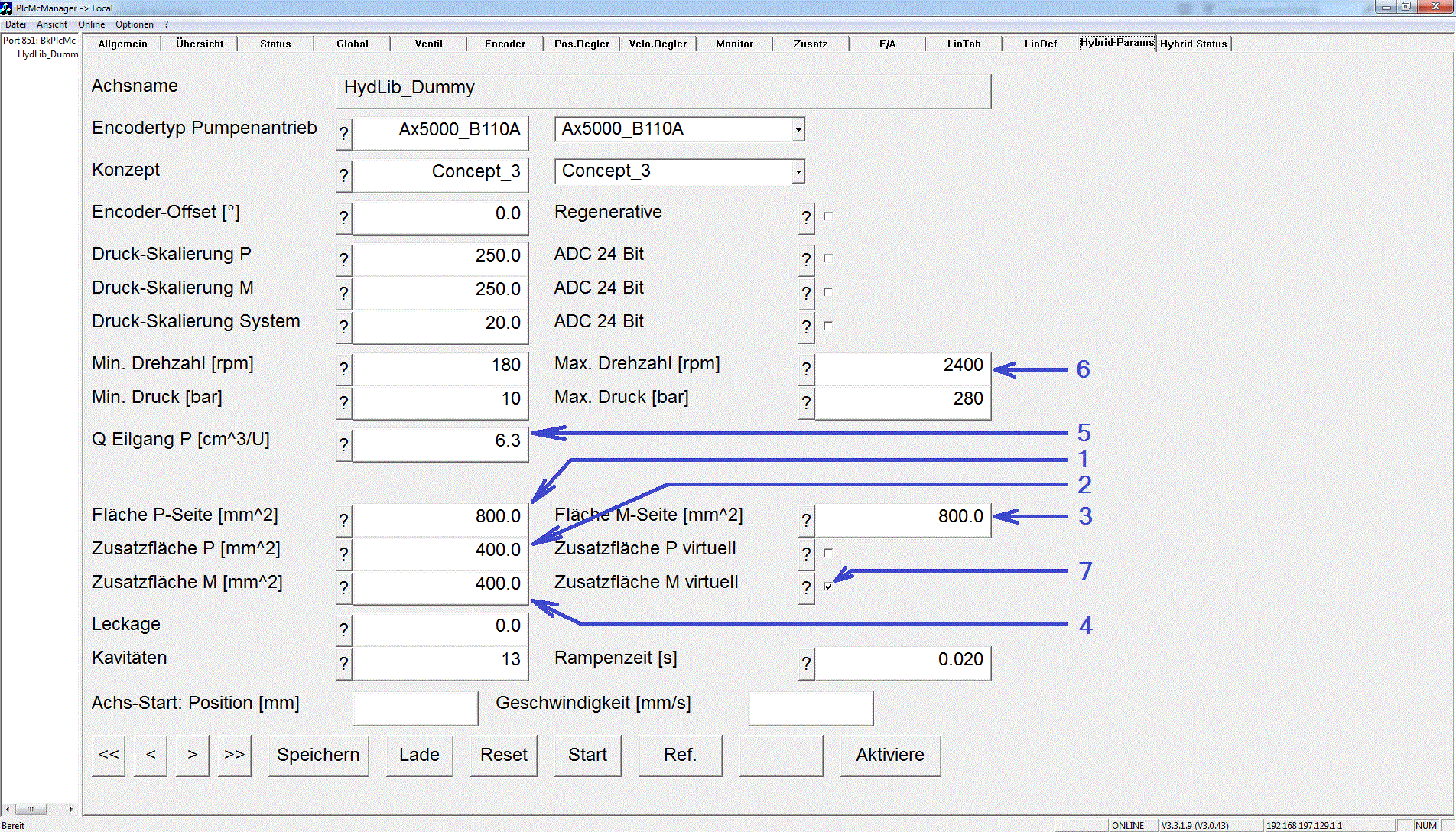Expand the Concept_3 dropdown
1456x832 pixels.
point(798,171)
